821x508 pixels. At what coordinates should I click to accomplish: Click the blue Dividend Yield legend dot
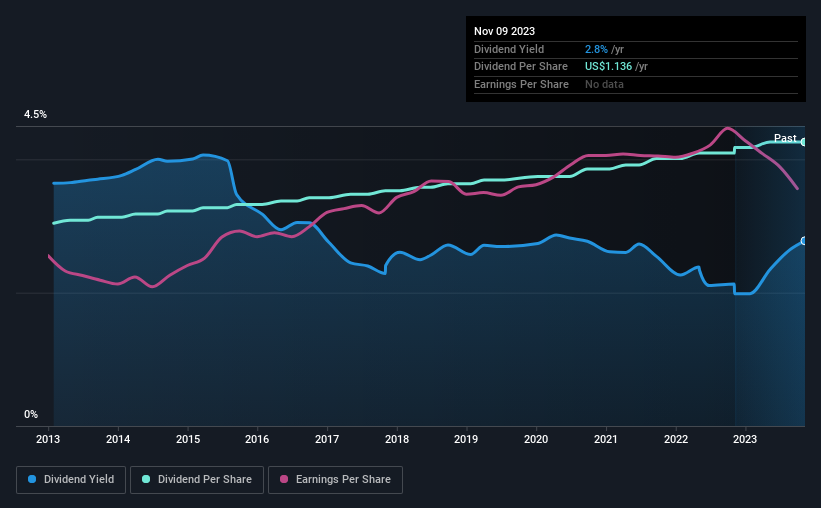(32, 479)
